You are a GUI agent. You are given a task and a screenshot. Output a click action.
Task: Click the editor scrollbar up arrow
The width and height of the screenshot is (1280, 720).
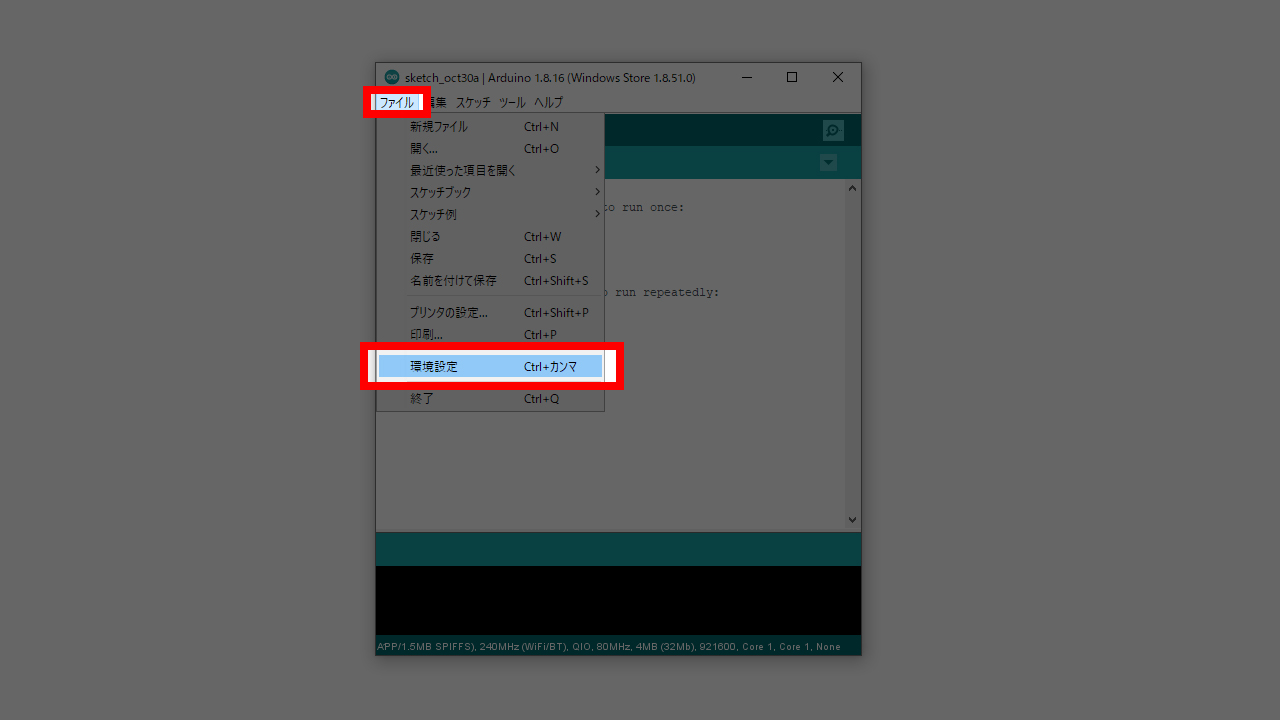tap(852, 188)
